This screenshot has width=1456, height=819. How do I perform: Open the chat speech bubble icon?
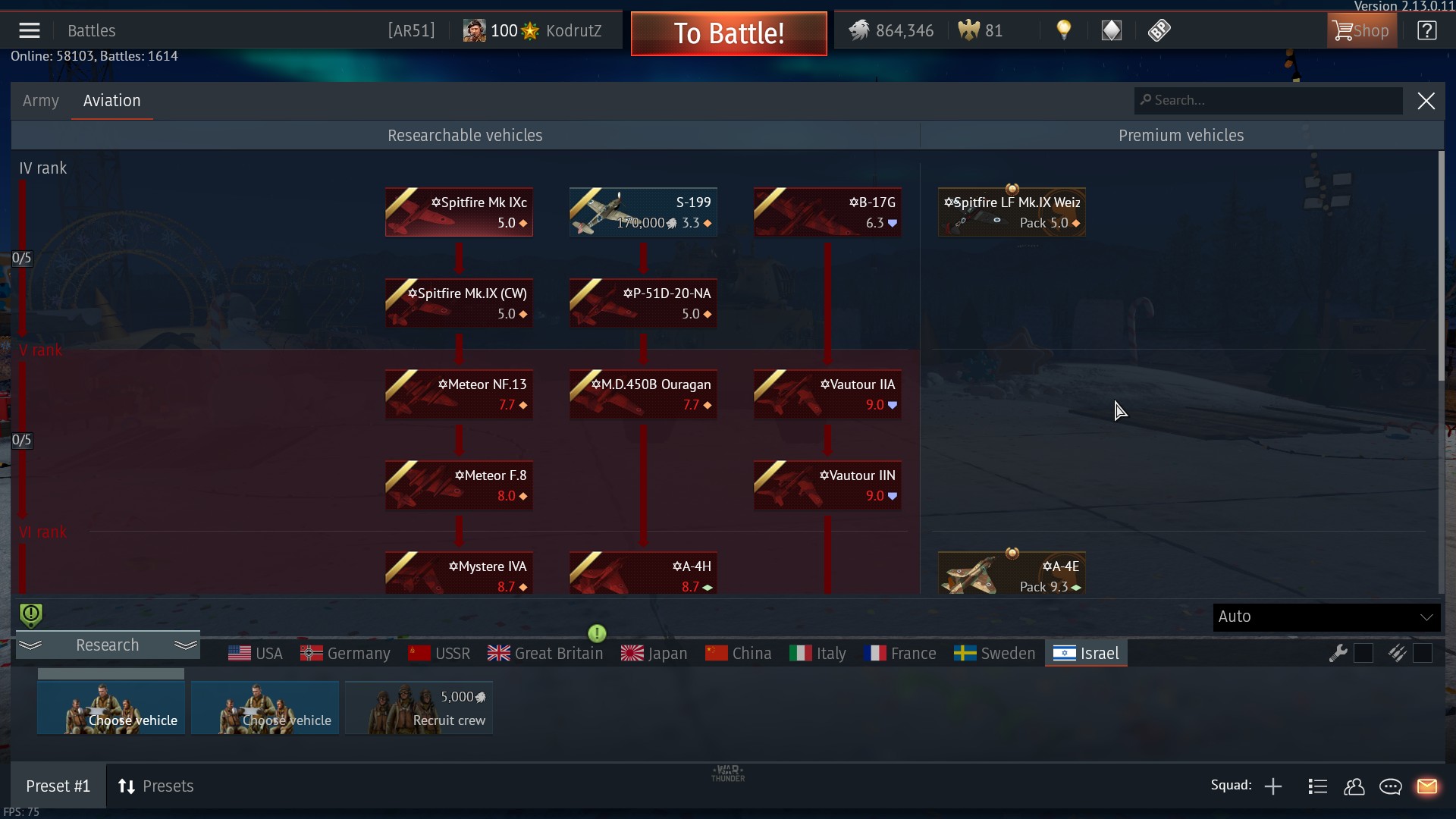coord(1390,786)
